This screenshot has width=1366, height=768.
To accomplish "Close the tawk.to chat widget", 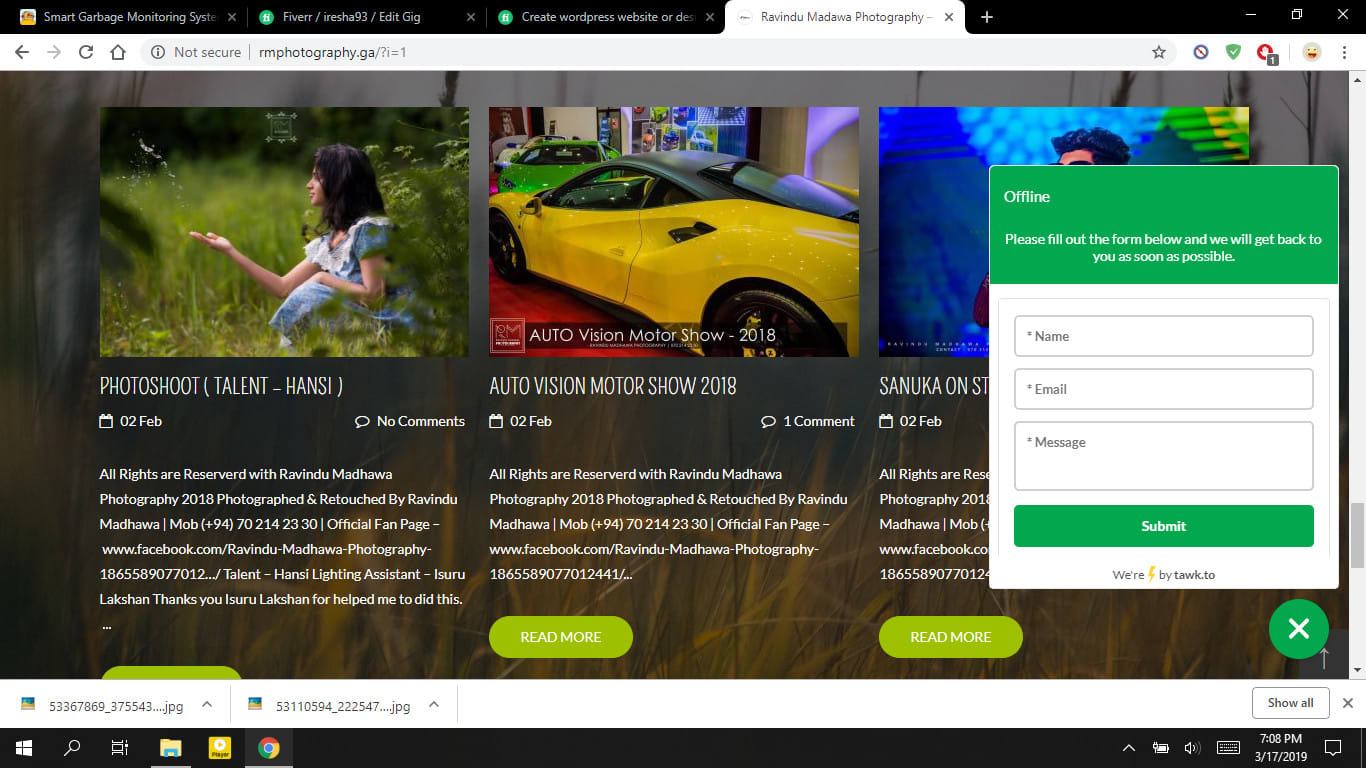I will click(1298, 628).
